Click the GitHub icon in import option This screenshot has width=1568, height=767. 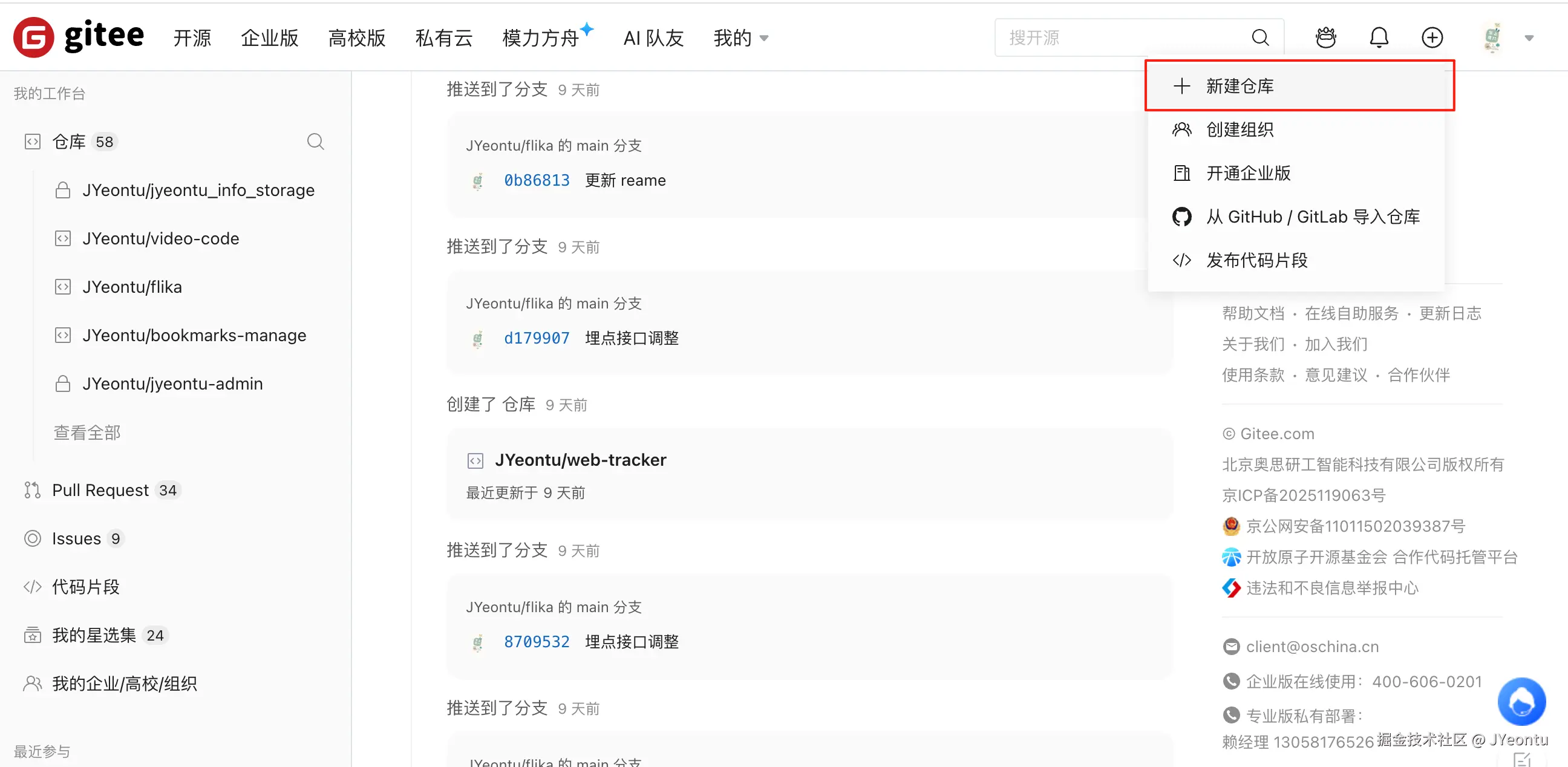pos(1181,217)
